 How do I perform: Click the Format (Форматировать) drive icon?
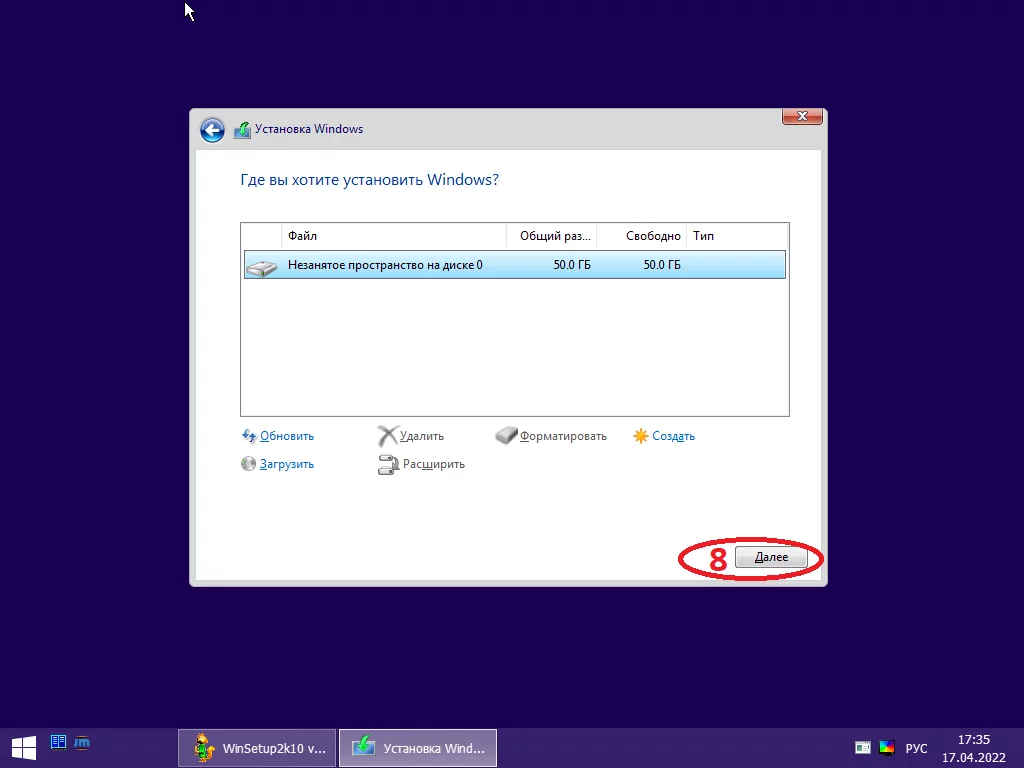(x=506, y=436)
